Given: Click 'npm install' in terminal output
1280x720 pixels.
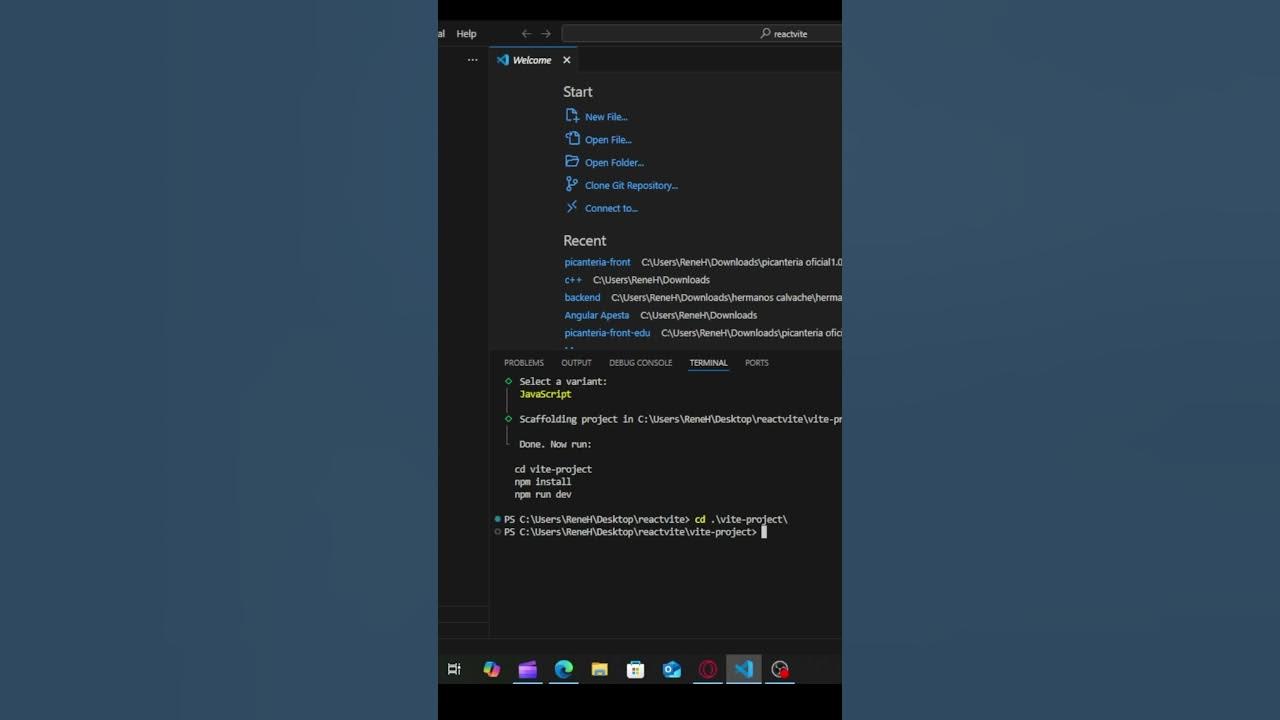Looking at the screenshot, I should click(543, 482).
